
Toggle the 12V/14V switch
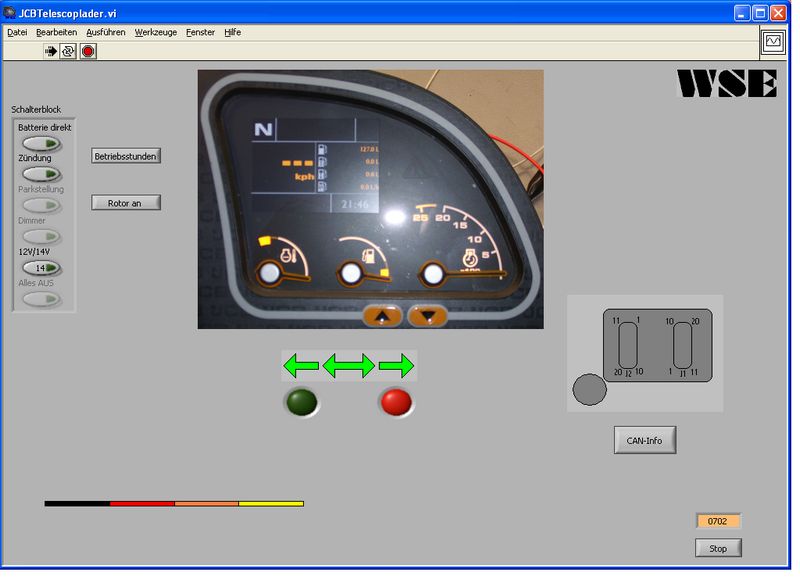click(x=42, y=268)
